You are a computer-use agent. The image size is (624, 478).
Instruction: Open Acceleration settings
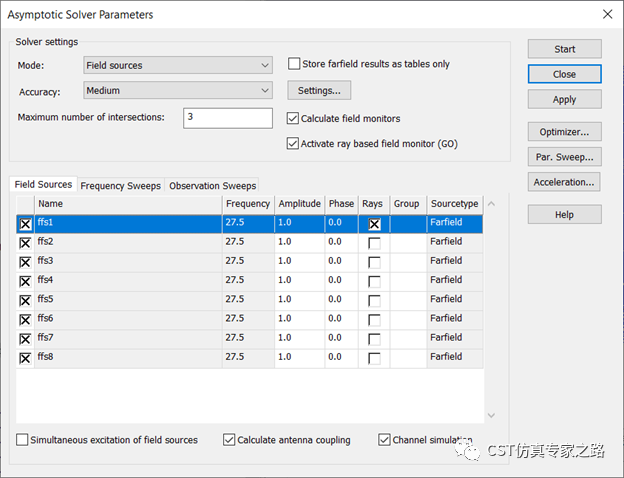point(564,182)
